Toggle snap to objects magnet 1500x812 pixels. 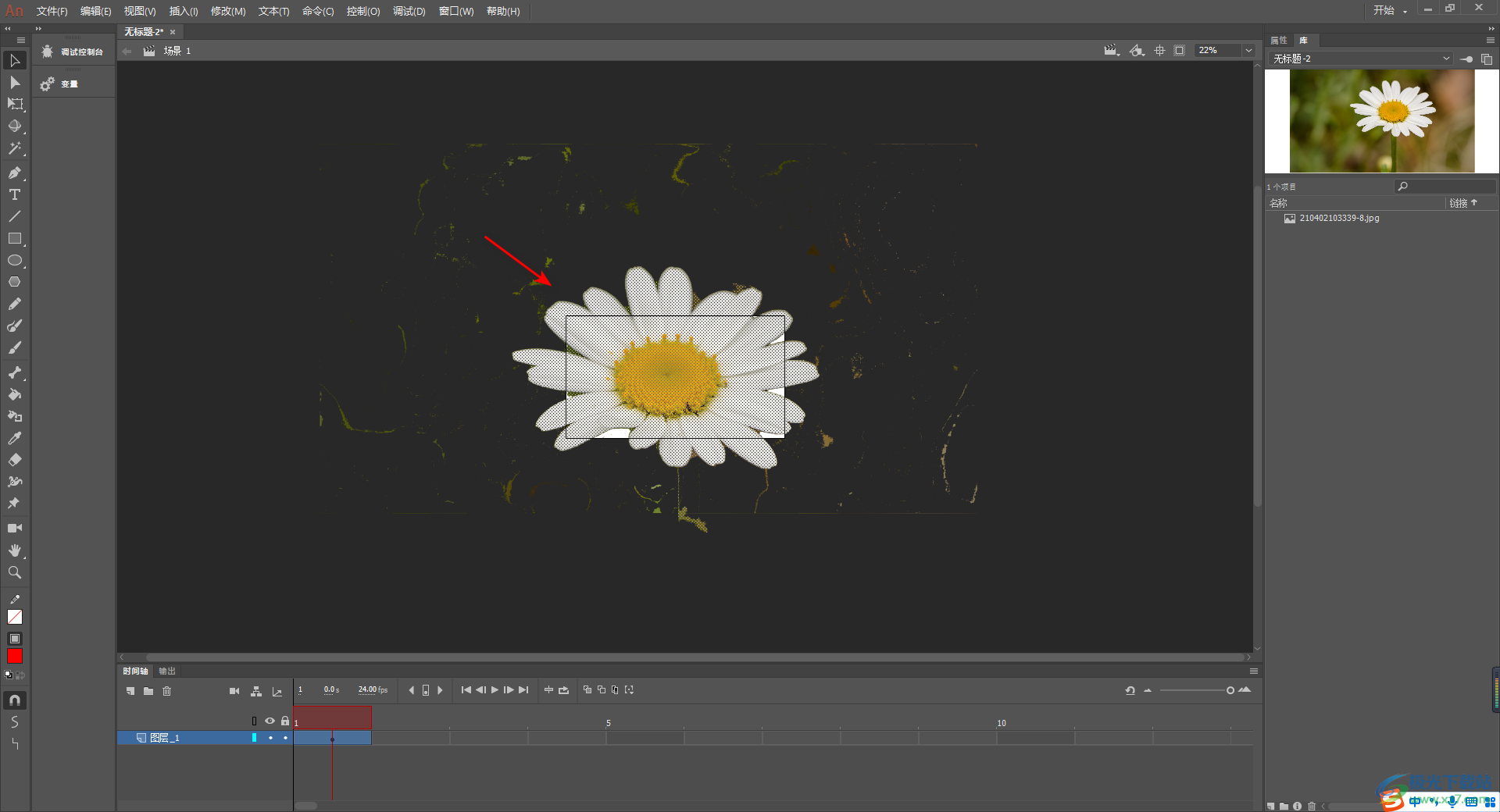[15, 700]
